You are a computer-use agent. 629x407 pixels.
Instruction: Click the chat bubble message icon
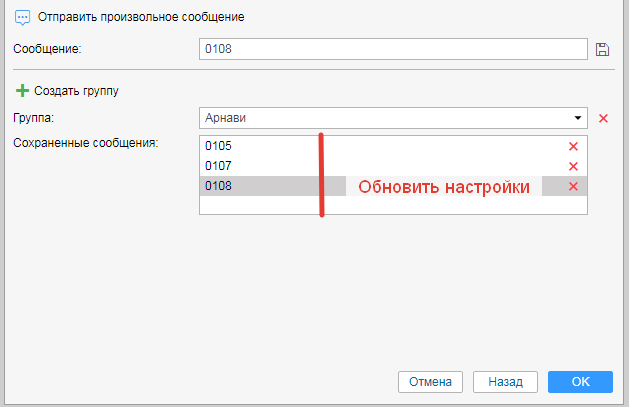(x=22, y=17)
